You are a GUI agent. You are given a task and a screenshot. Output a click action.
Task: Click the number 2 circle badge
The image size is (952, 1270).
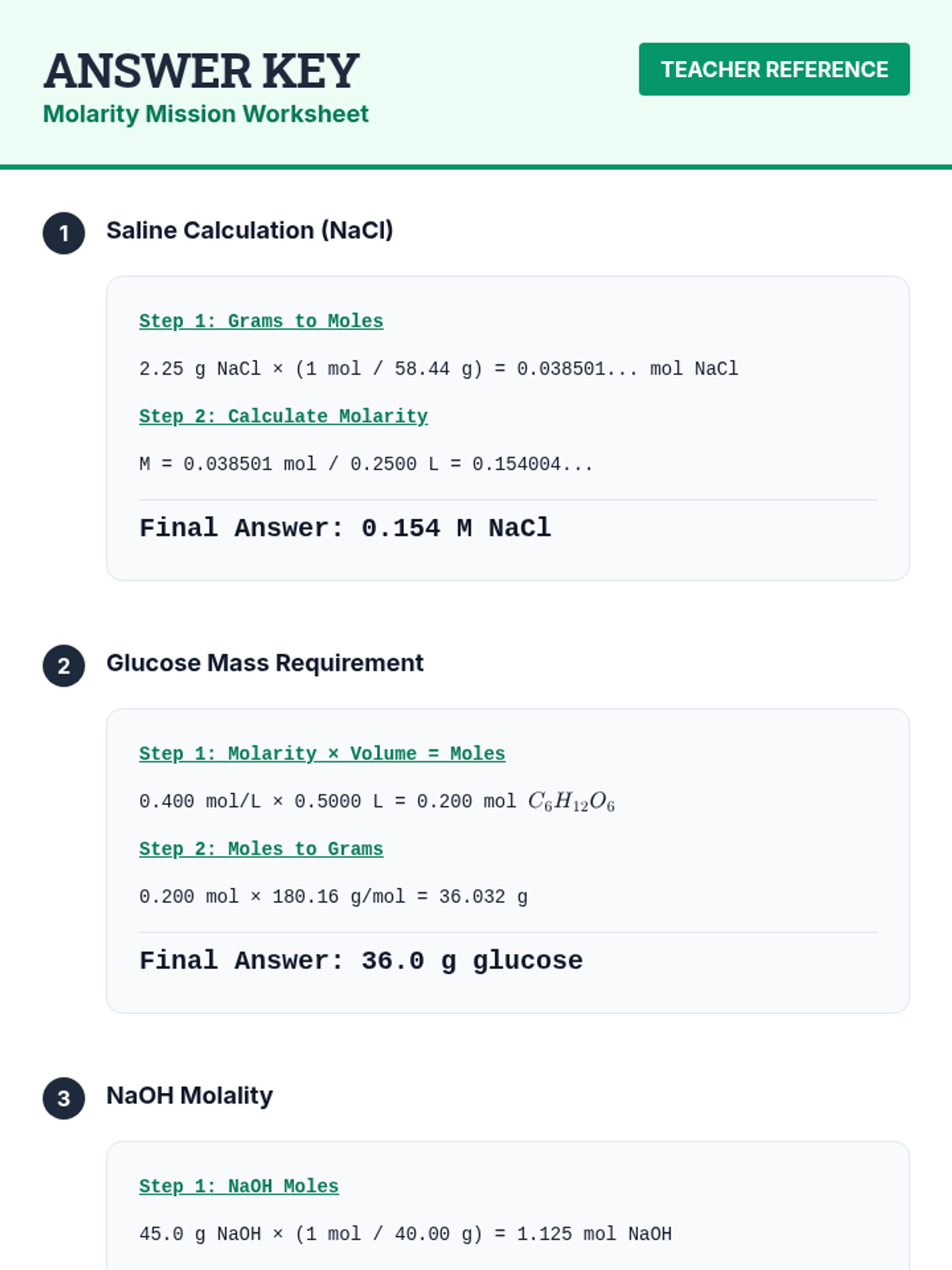(63, 666)
